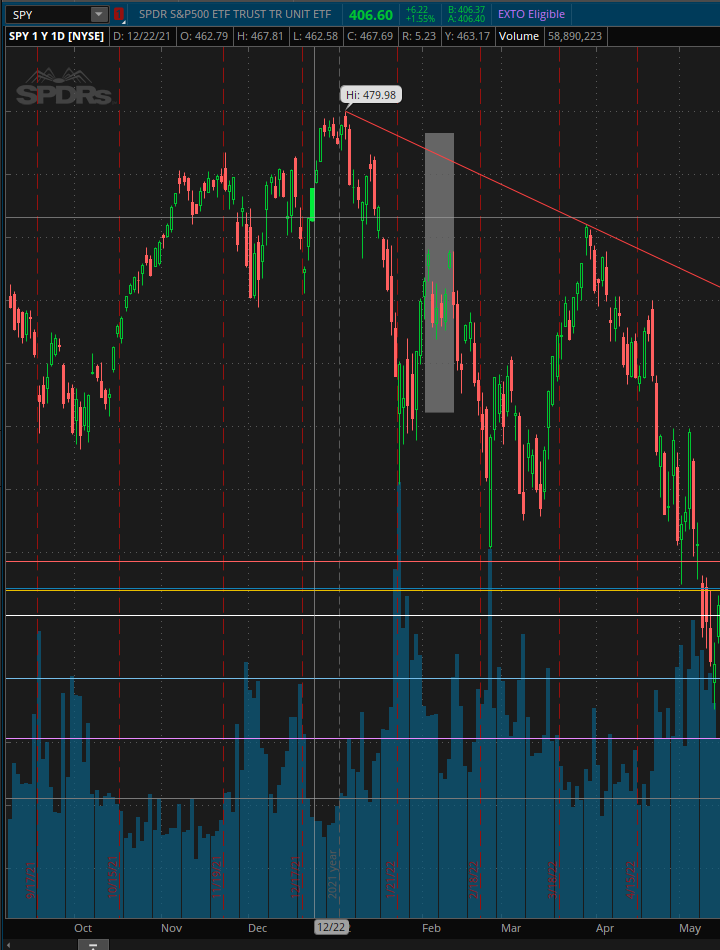Click the Apr label on time axis
The width and height of the screenshot is (720, 950).
605,928
